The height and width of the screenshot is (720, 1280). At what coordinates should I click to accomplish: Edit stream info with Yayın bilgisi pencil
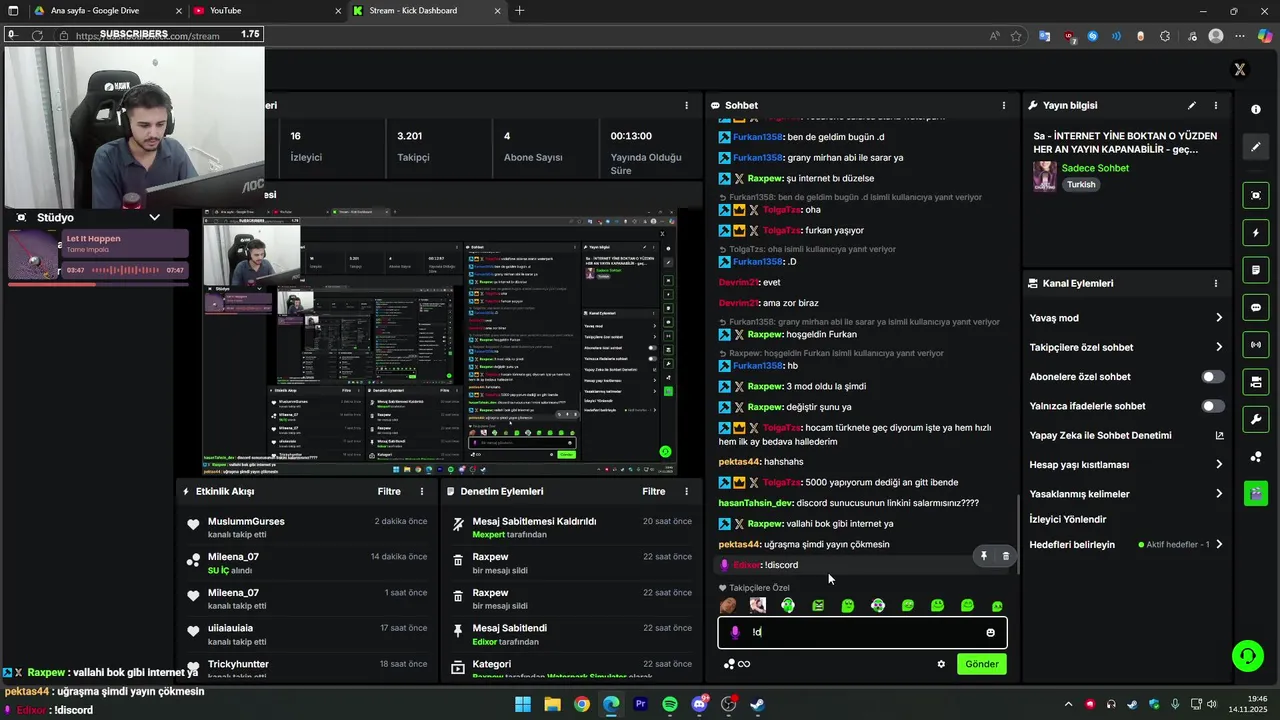click(1191, 105)
